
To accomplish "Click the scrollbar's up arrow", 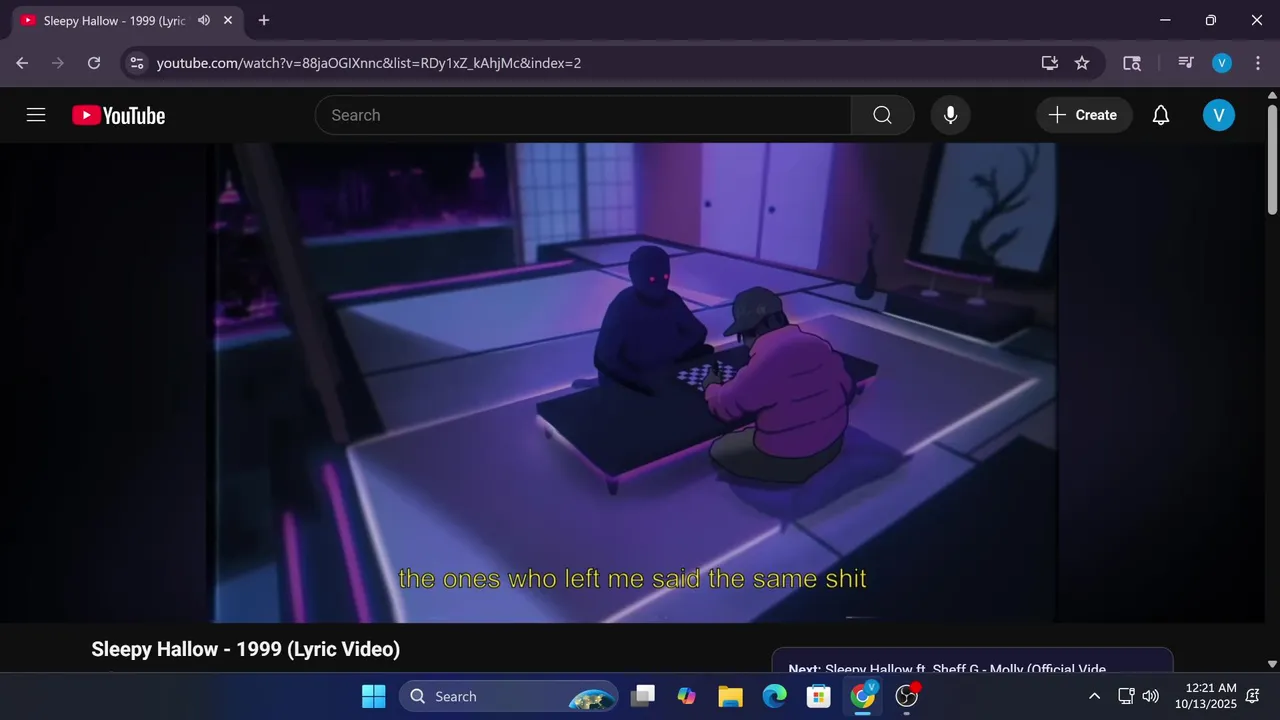I will pyautogui.click(x=1272, y=96).
